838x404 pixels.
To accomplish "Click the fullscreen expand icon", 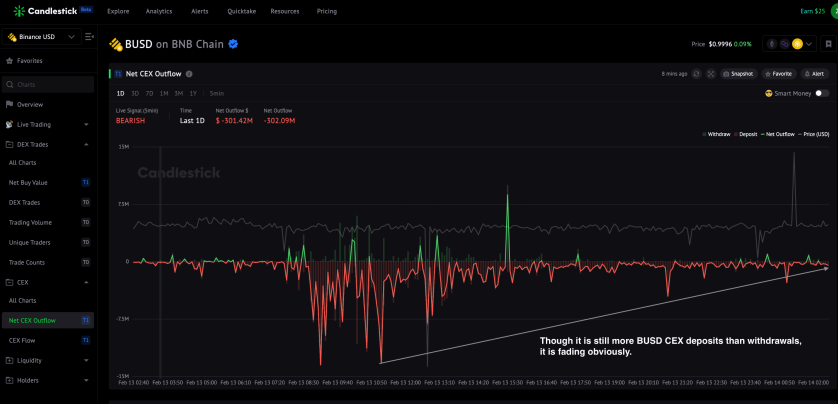I will tap(711, 74).
